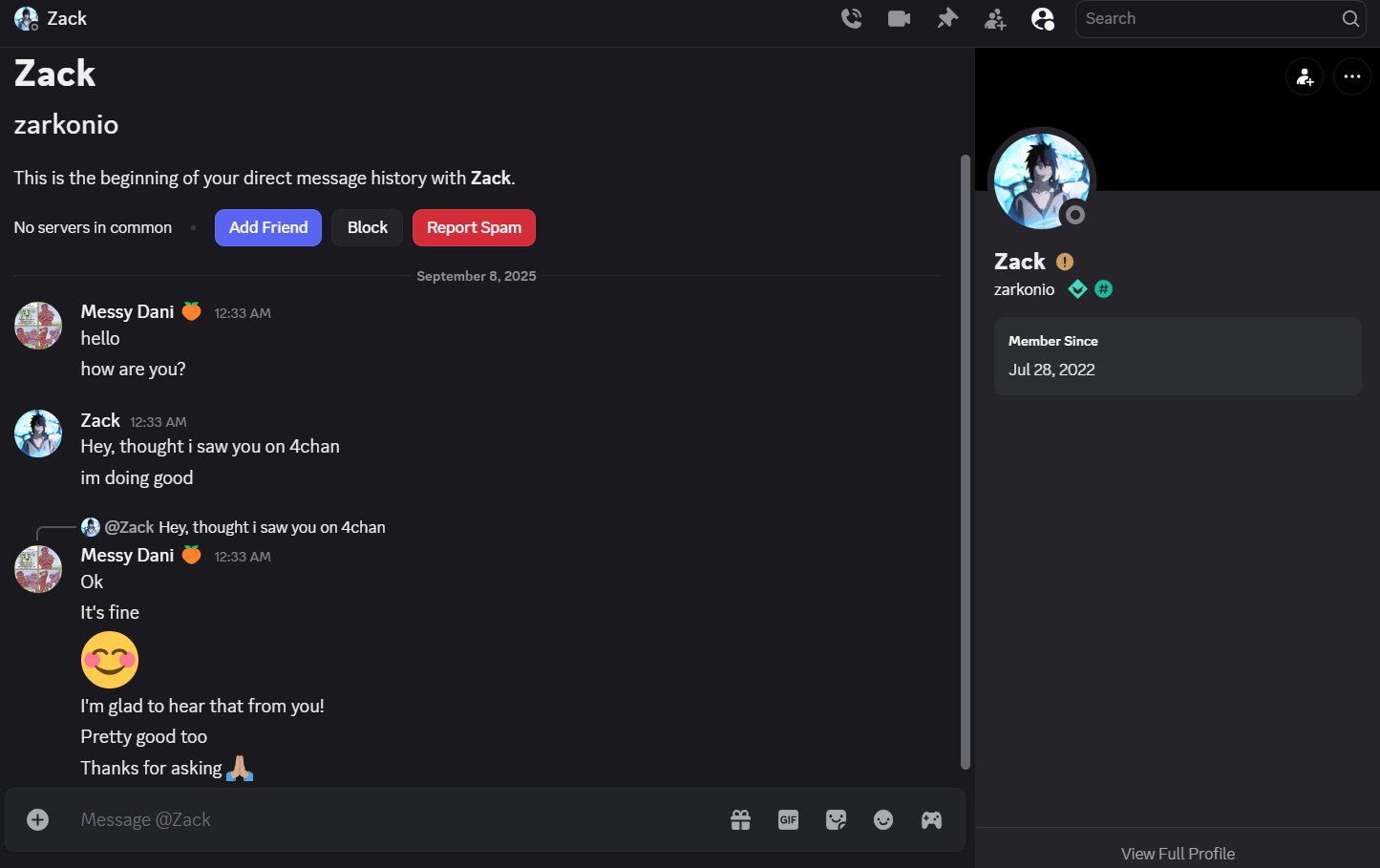1380x868 pixels.
Task: Click Zack's small avatar in the header
Action: 27,19
